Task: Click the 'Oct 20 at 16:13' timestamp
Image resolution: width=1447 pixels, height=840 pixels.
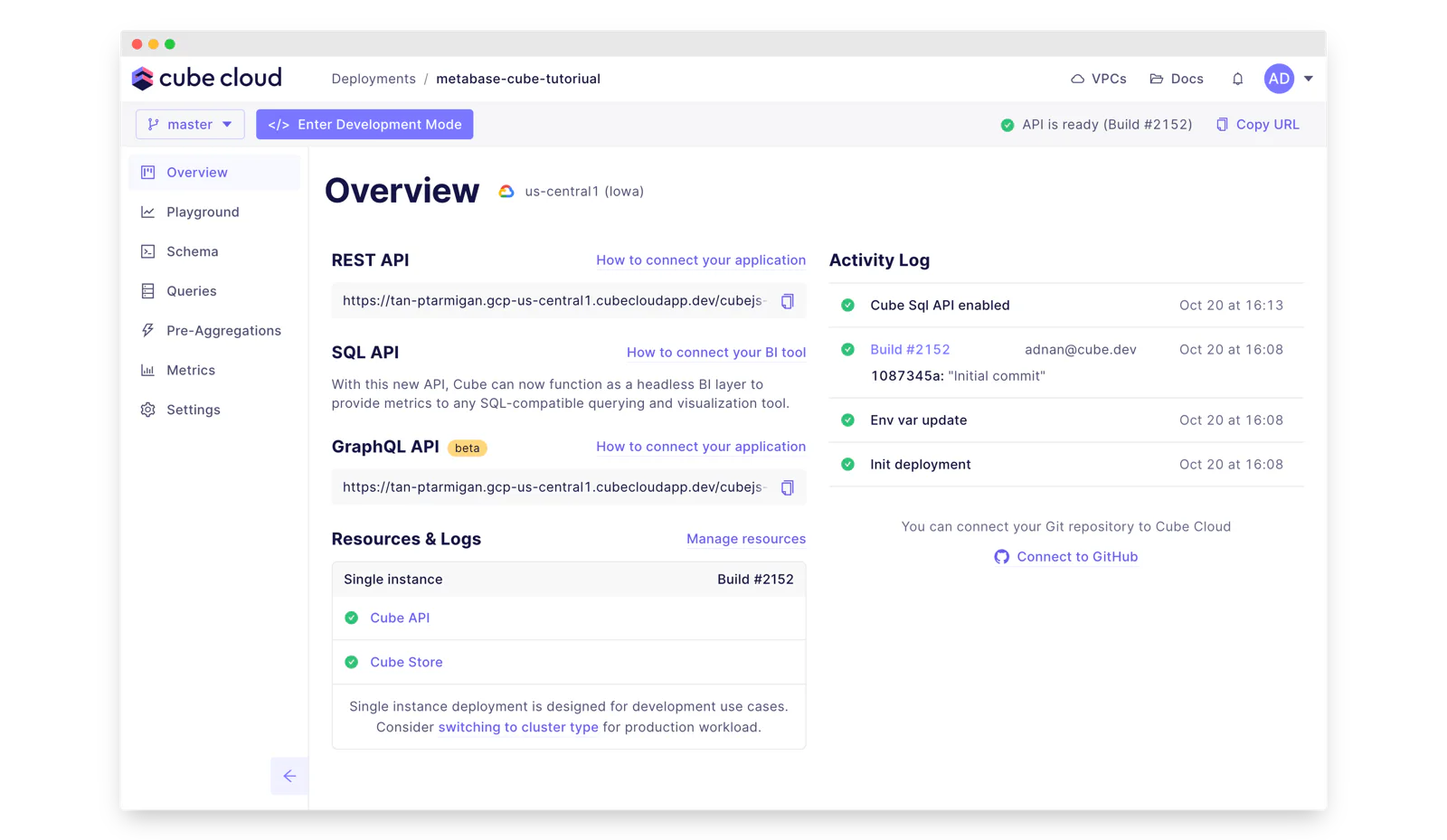Action: click(x=1231, y=306)
